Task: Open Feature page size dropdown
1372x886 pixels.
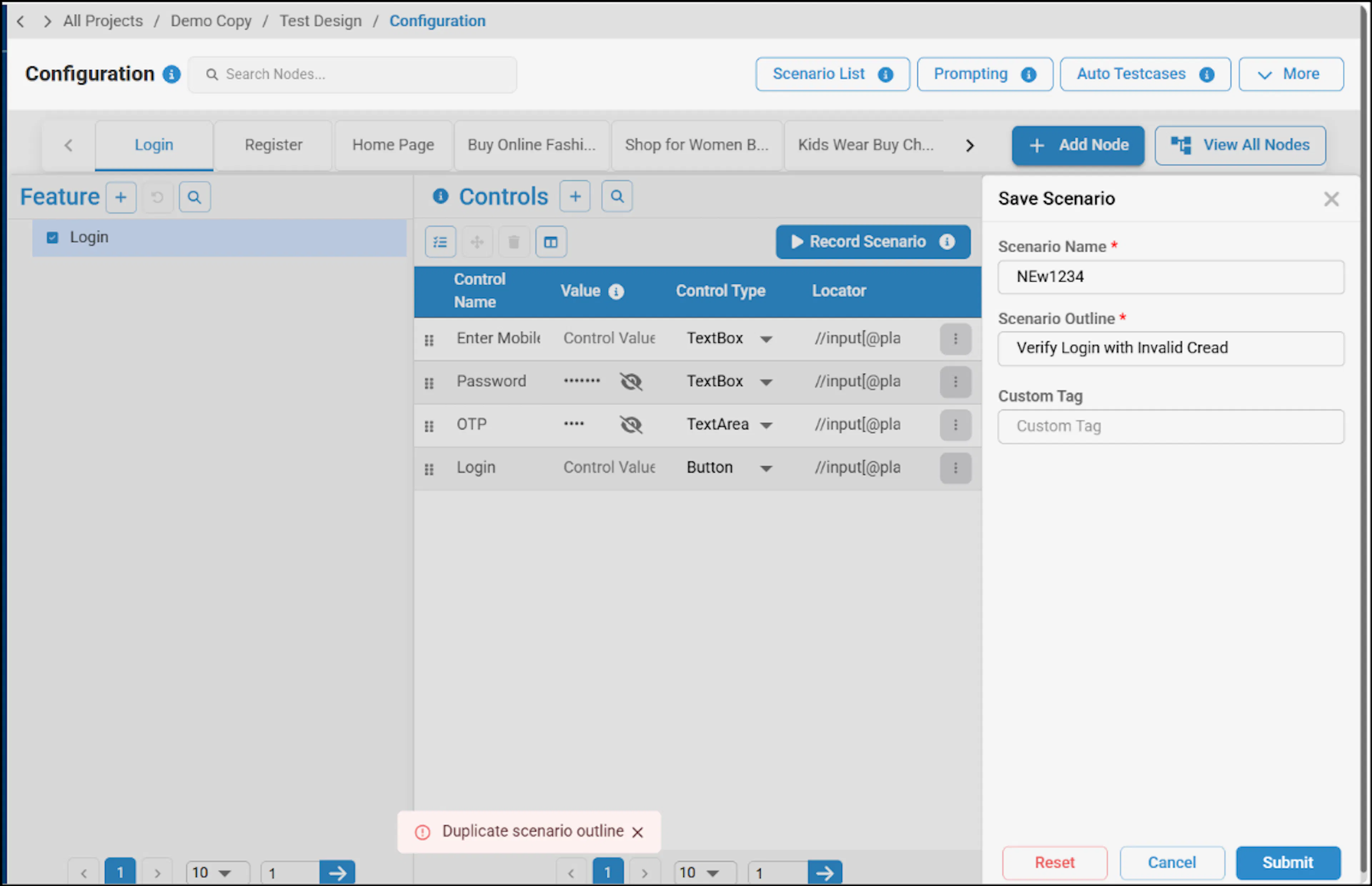Action: (x=217, y=873)
